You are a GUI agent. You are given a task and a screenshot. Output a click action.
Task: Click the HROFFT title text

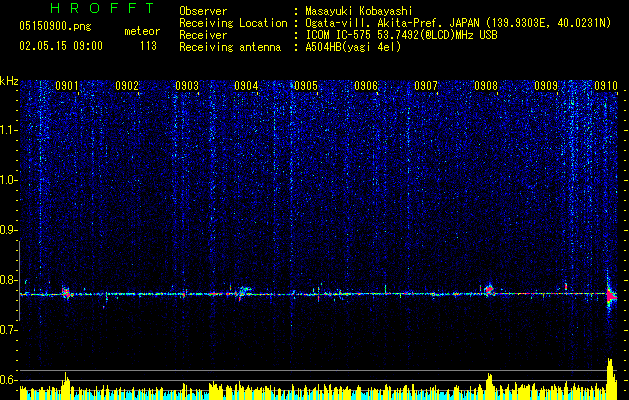tap(102, 8)
